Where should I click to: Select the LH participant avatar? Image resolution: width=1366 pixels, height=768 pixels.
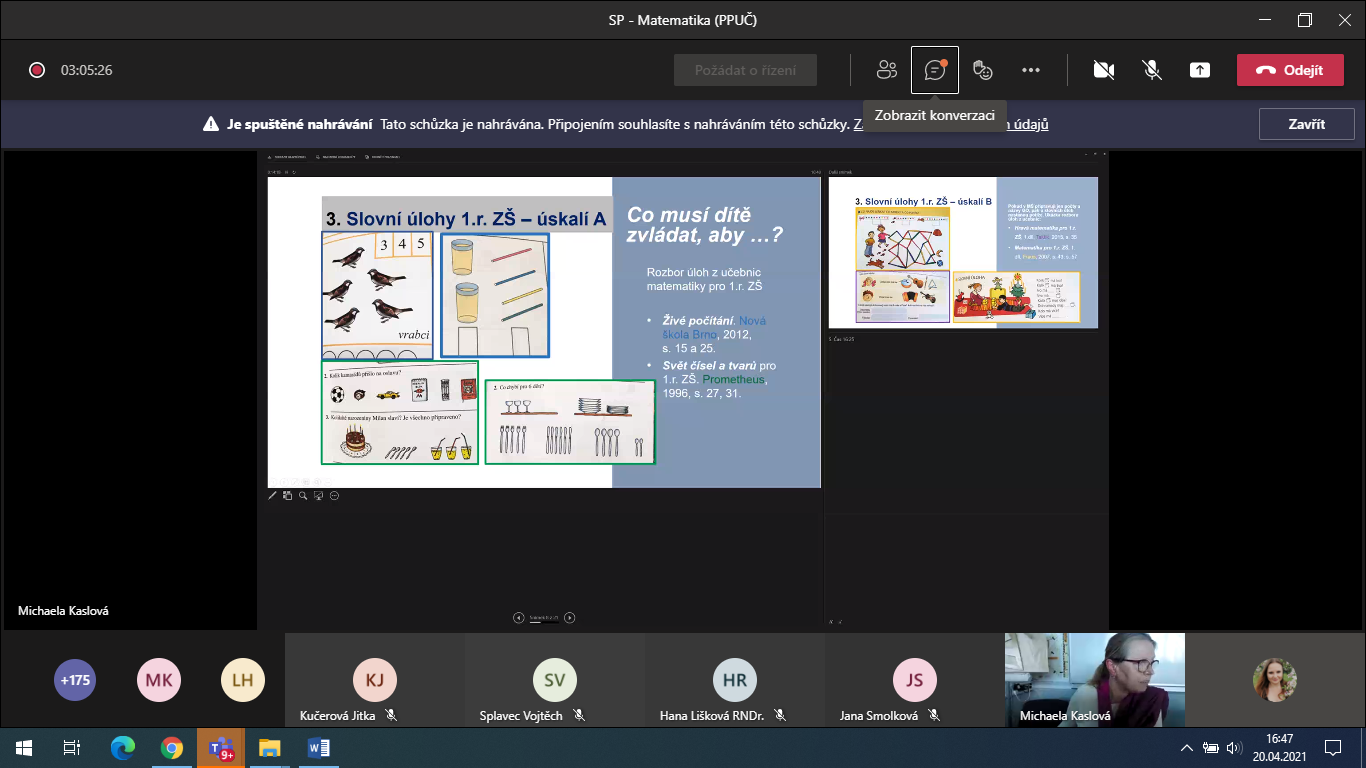[x=242, y=680]
